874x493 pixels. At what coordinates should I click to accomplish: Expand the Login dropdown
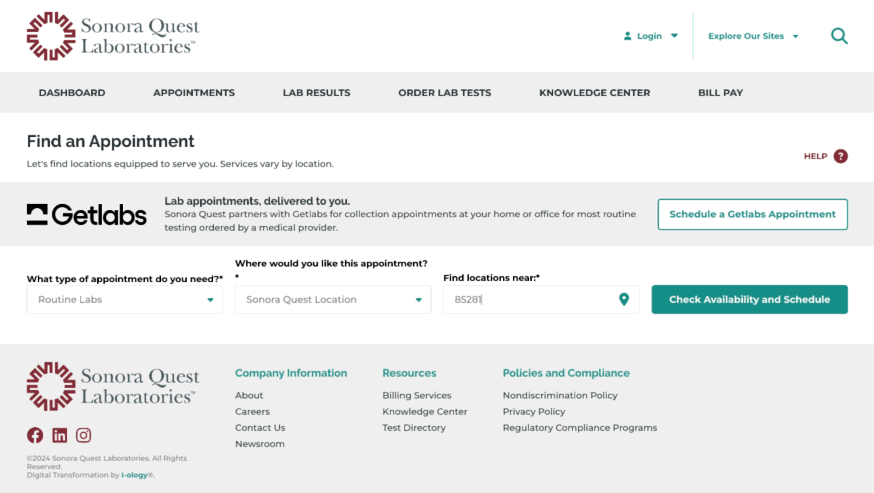pos(650,36)
